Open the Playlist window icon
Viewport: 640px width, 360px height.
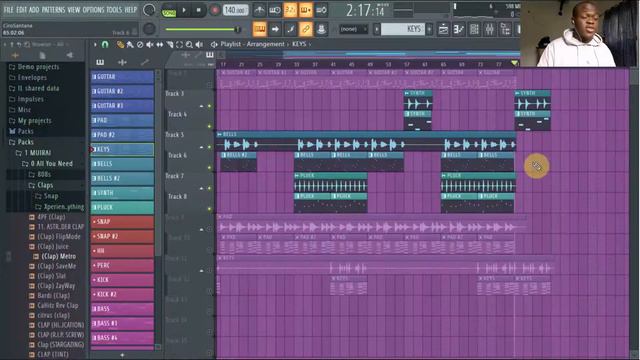click(x=443, y=29)
